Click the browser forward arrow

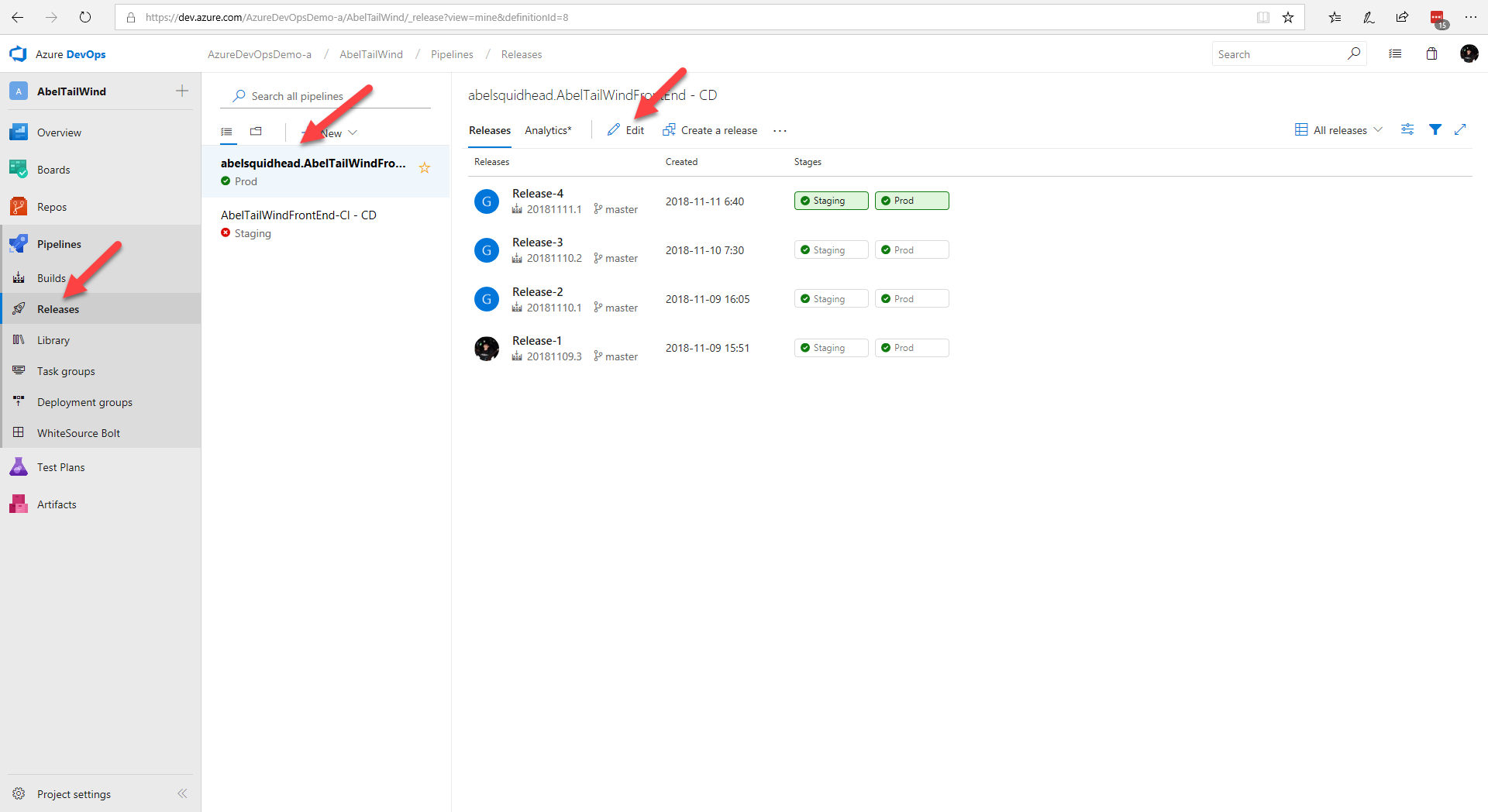tap(51, 17)
